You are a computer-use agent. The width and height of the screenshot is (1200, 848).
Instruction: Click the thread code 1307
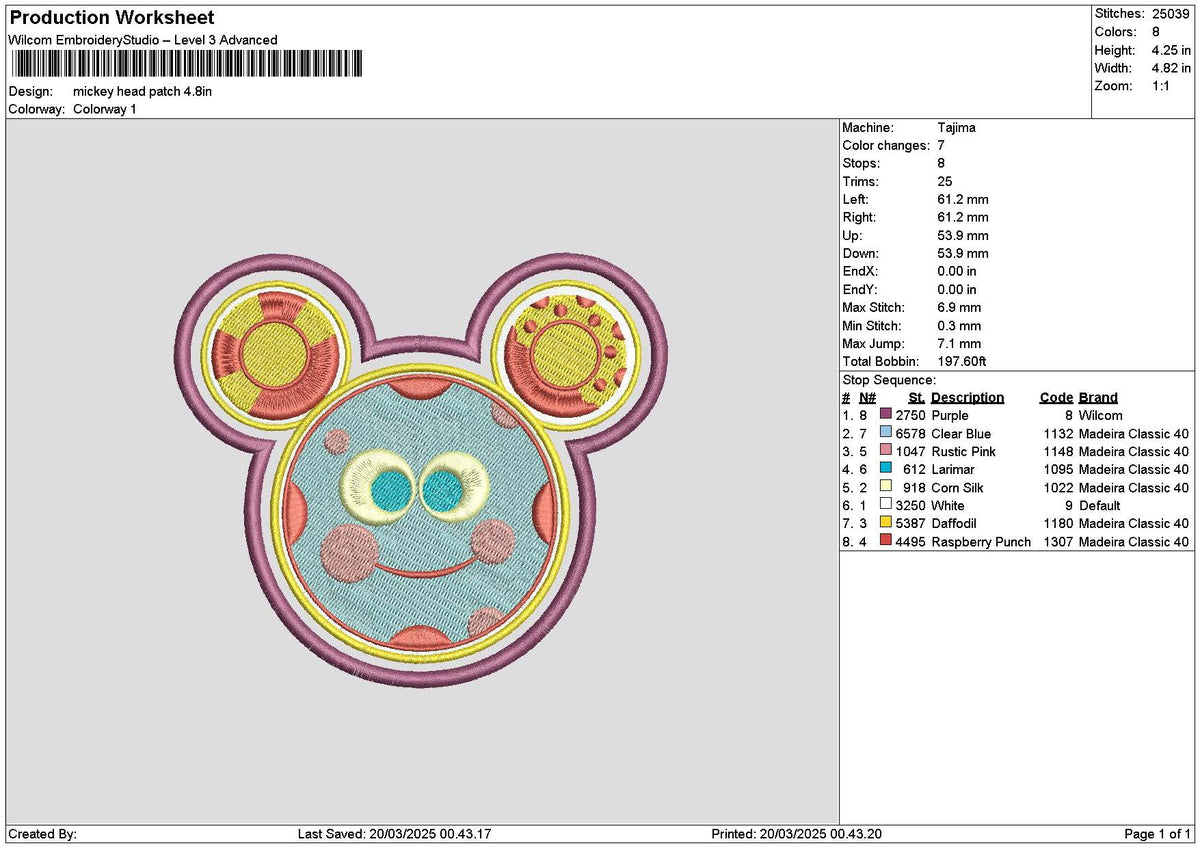tap(1058, 541)
